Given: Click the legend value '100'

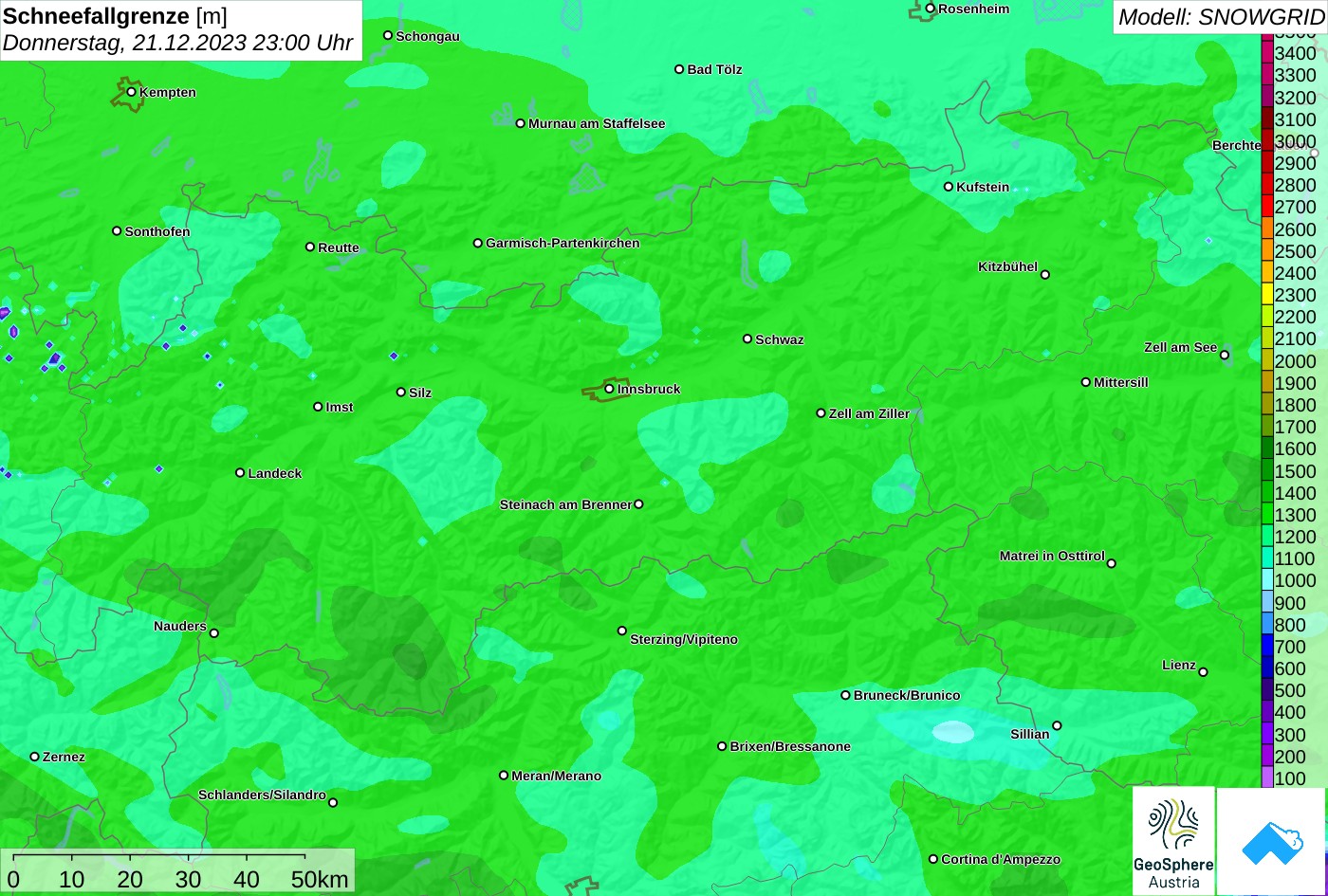Looking at the screenshot, I should click(1290, 778).
